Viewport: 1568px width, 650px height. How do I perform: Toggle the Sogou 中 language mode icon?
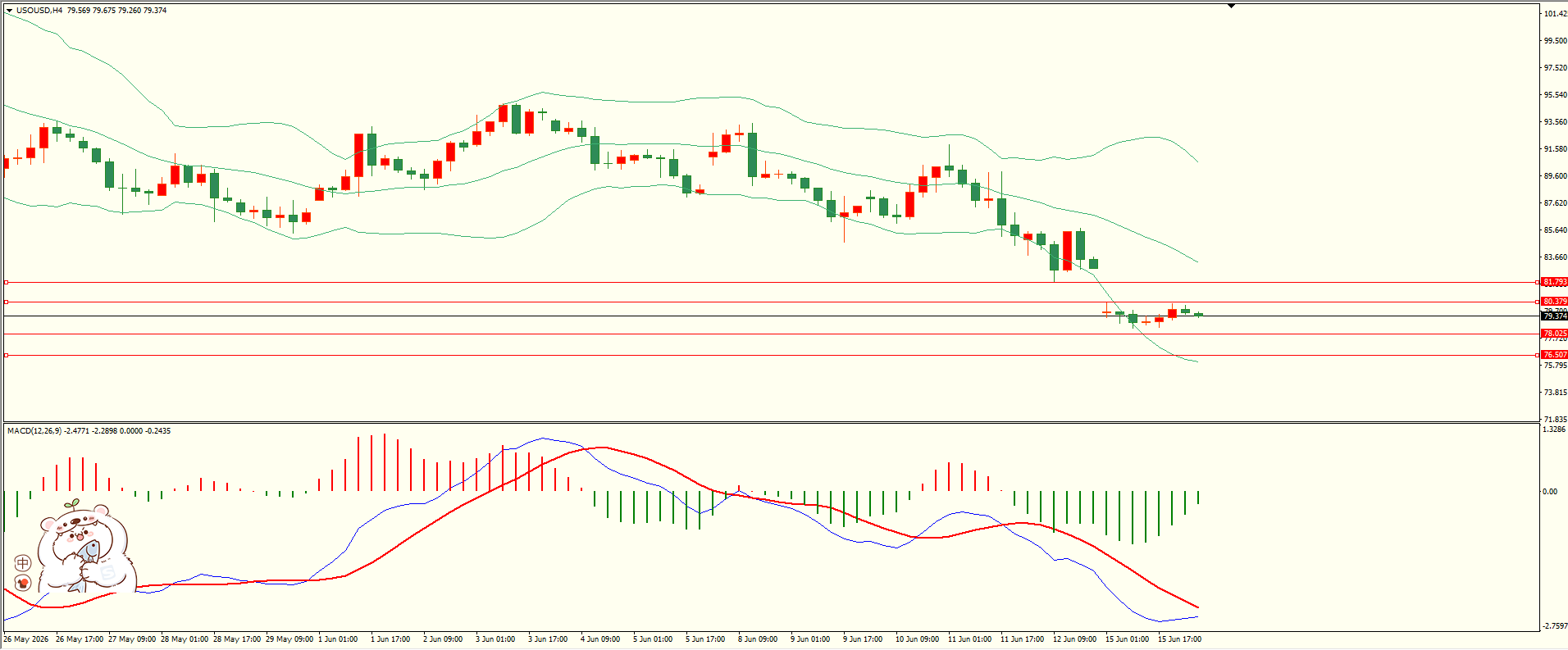click(x=23, y=563)
